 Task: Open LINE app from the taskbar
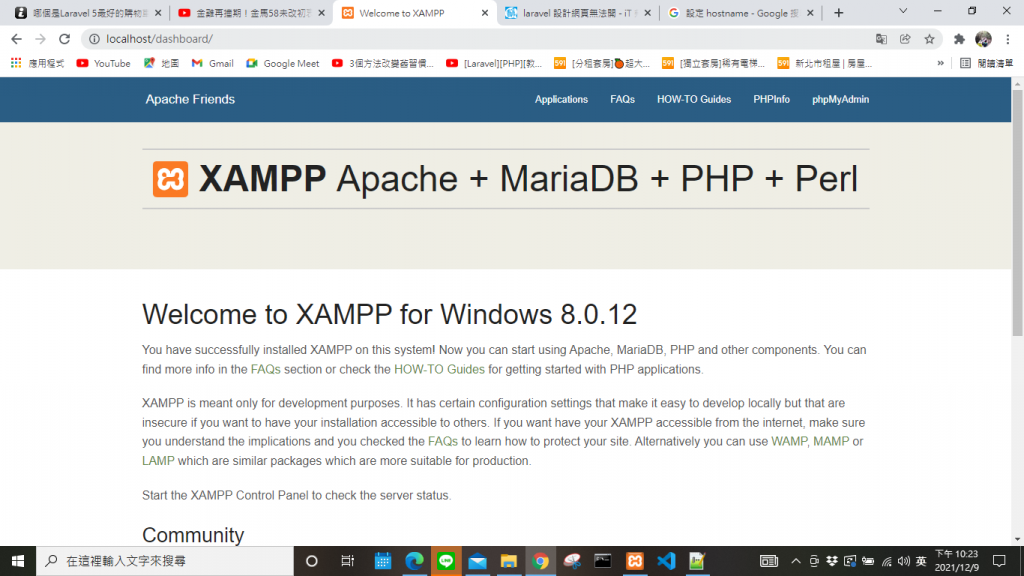click(x=446, y=561)
